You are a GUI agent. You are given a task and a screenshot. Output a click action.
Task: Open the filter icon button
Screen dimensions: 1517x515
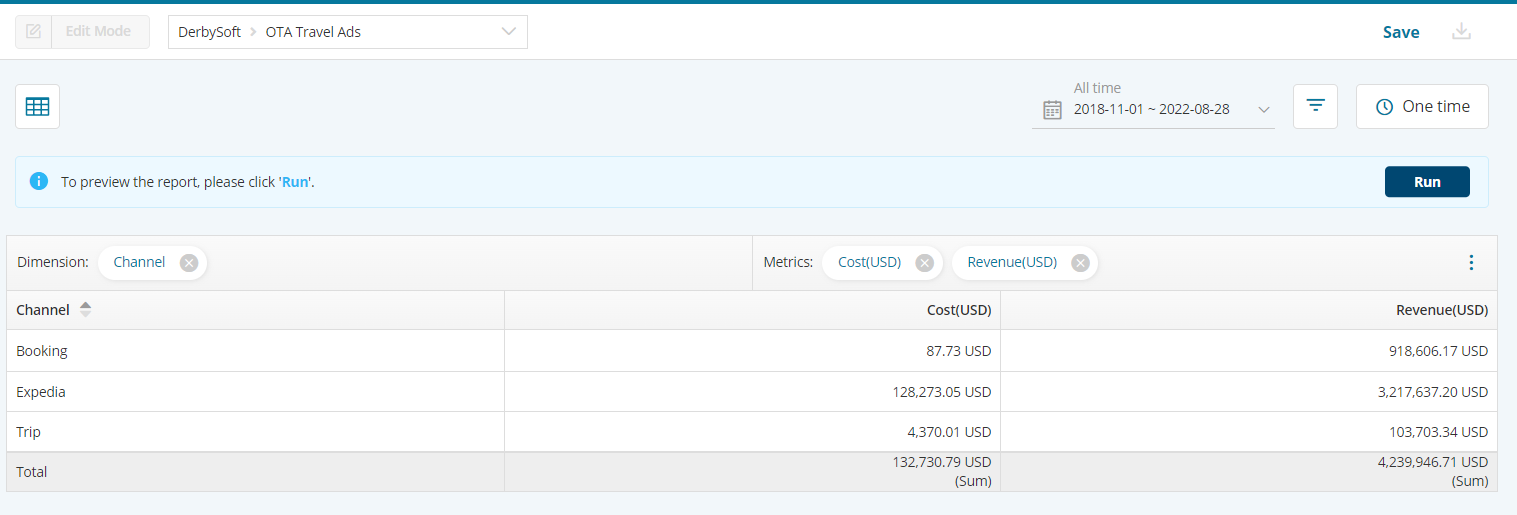[1315, 106]
